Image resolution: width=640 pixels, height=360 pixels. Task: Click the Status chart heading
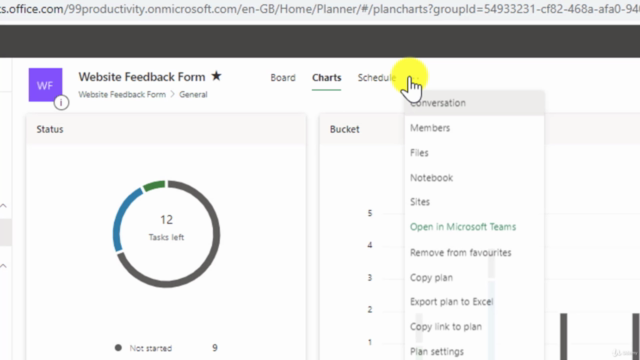coord(50,129)
